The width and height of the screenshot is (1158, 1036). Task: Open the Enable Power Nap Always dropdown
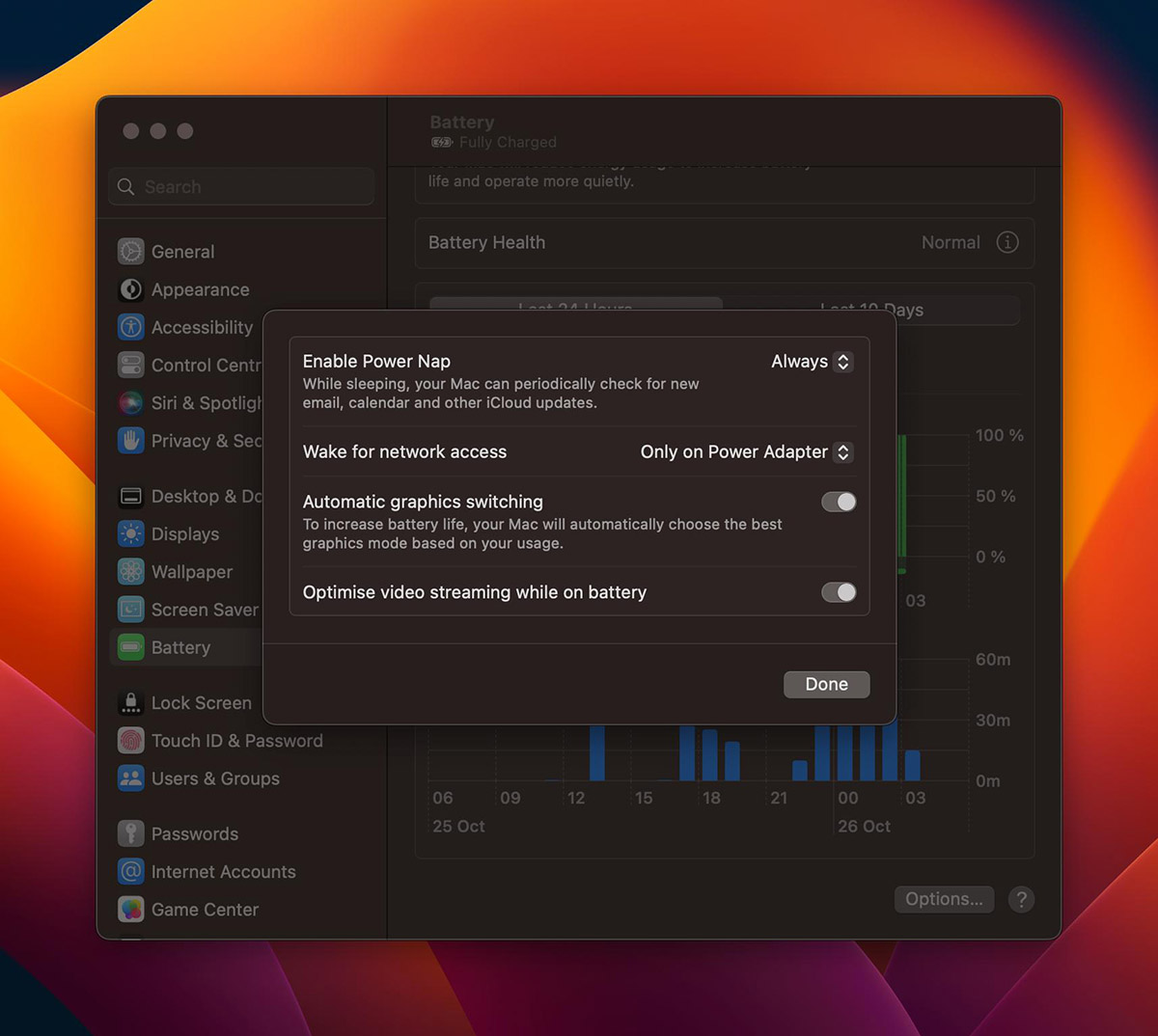pyautogui.click(x=812, y=362)
